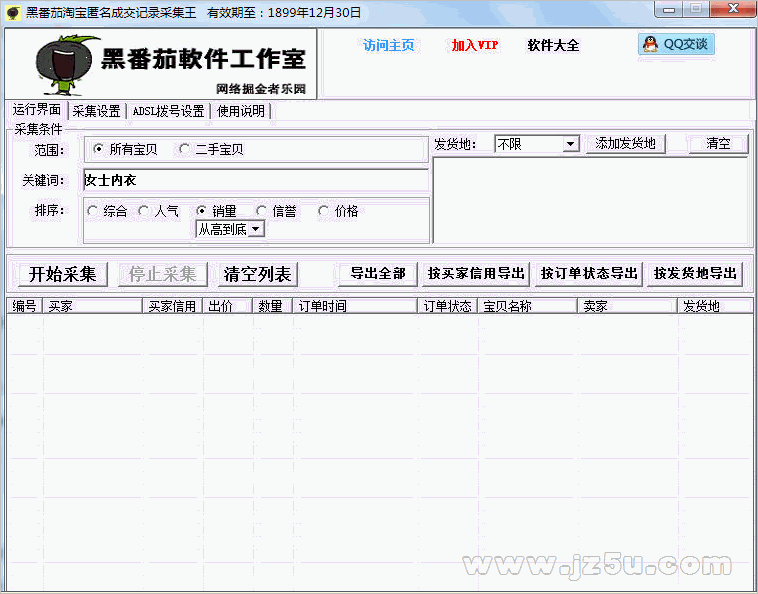Click the 导出全部 button
The image size is (758, 594).
pyautogui.click(x=378, y=274)
